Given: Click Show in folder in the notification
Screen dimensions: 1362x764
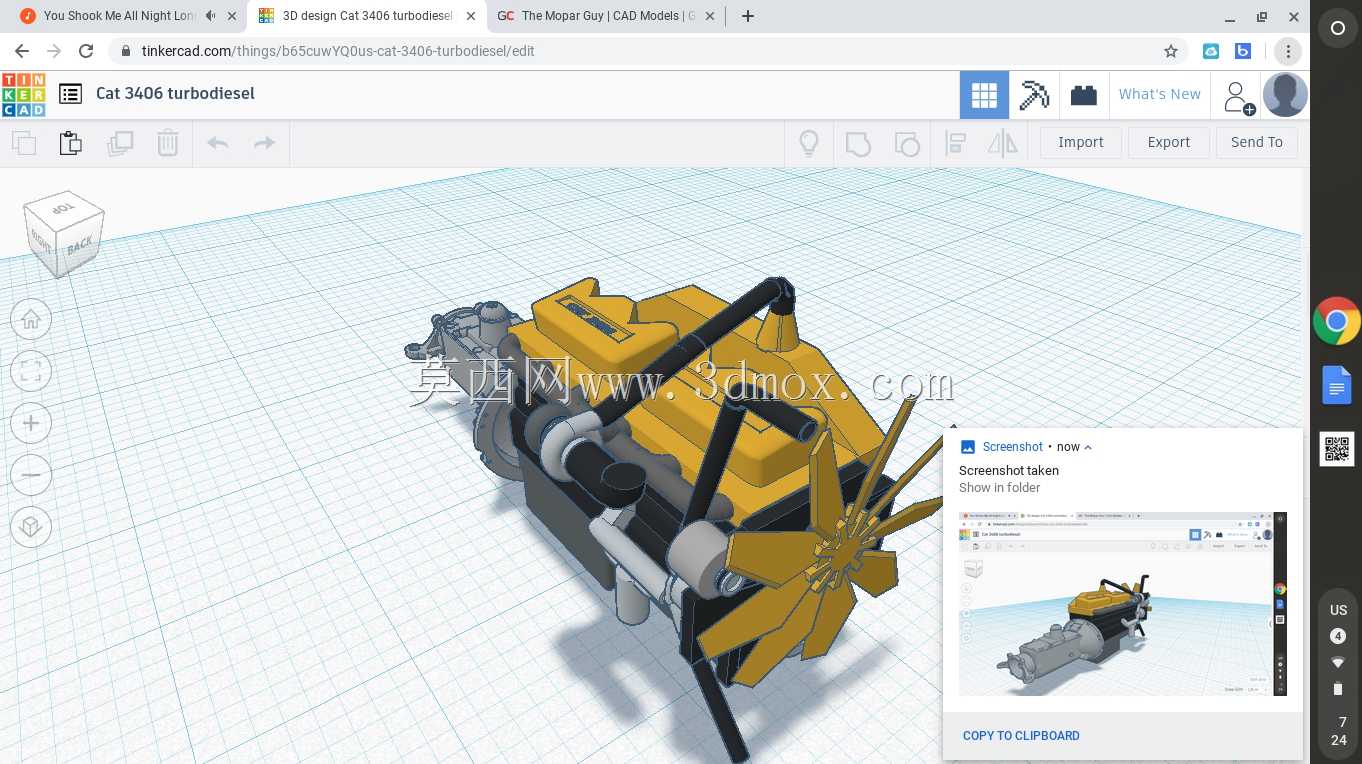Looking at the screenshot, I should pos(999,488).
